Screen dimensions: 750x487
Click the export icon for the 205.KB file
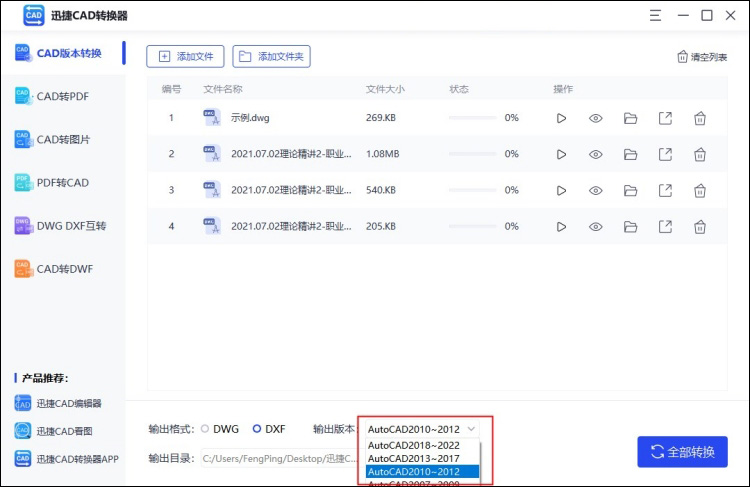click(x=665, y=227)
